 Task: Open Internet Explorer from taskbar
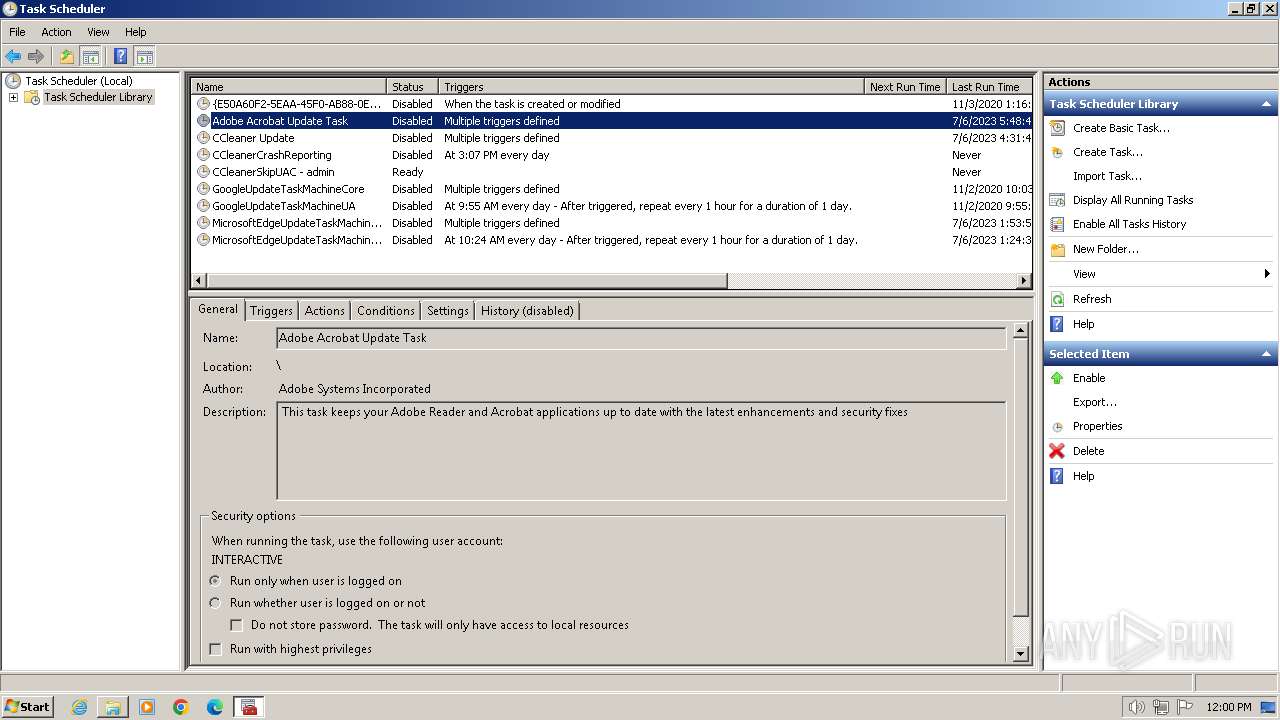[79, 707]
